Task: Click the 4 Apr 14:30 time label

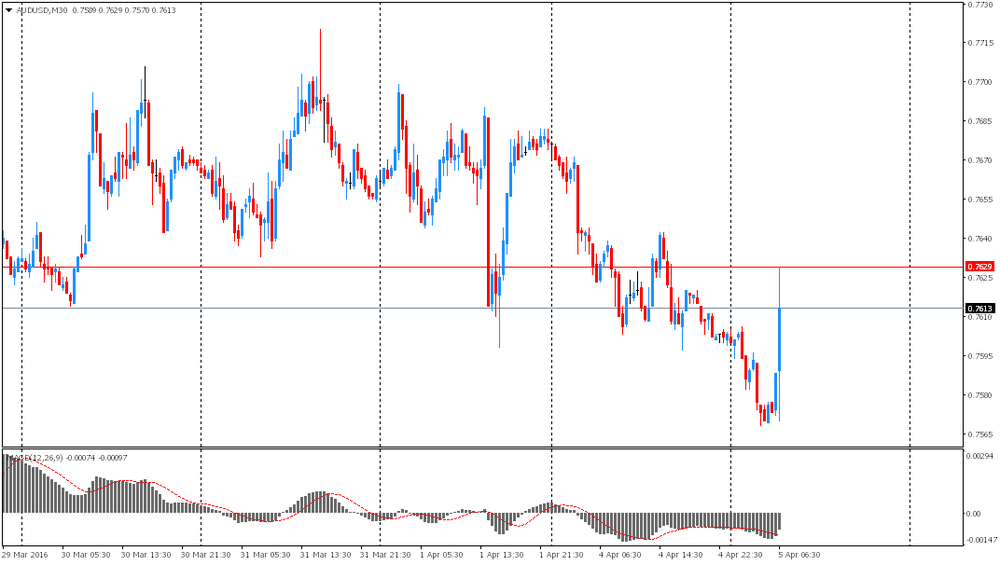Action: pyautogui.click(x=680, y=555)
